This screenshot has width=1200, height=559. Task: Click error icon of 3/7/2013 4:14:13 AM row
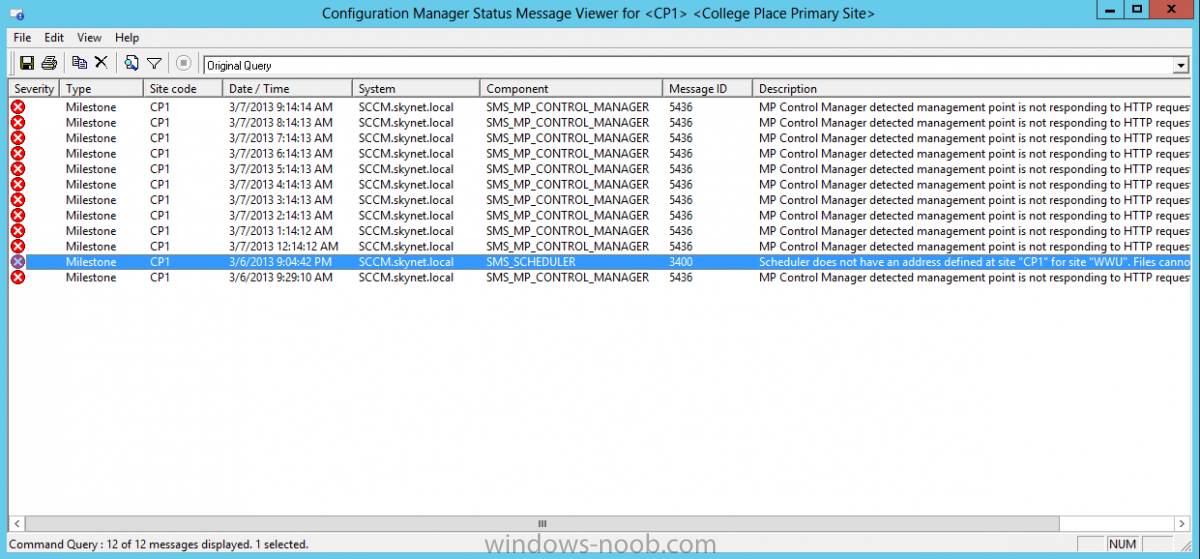click(18, 185)
